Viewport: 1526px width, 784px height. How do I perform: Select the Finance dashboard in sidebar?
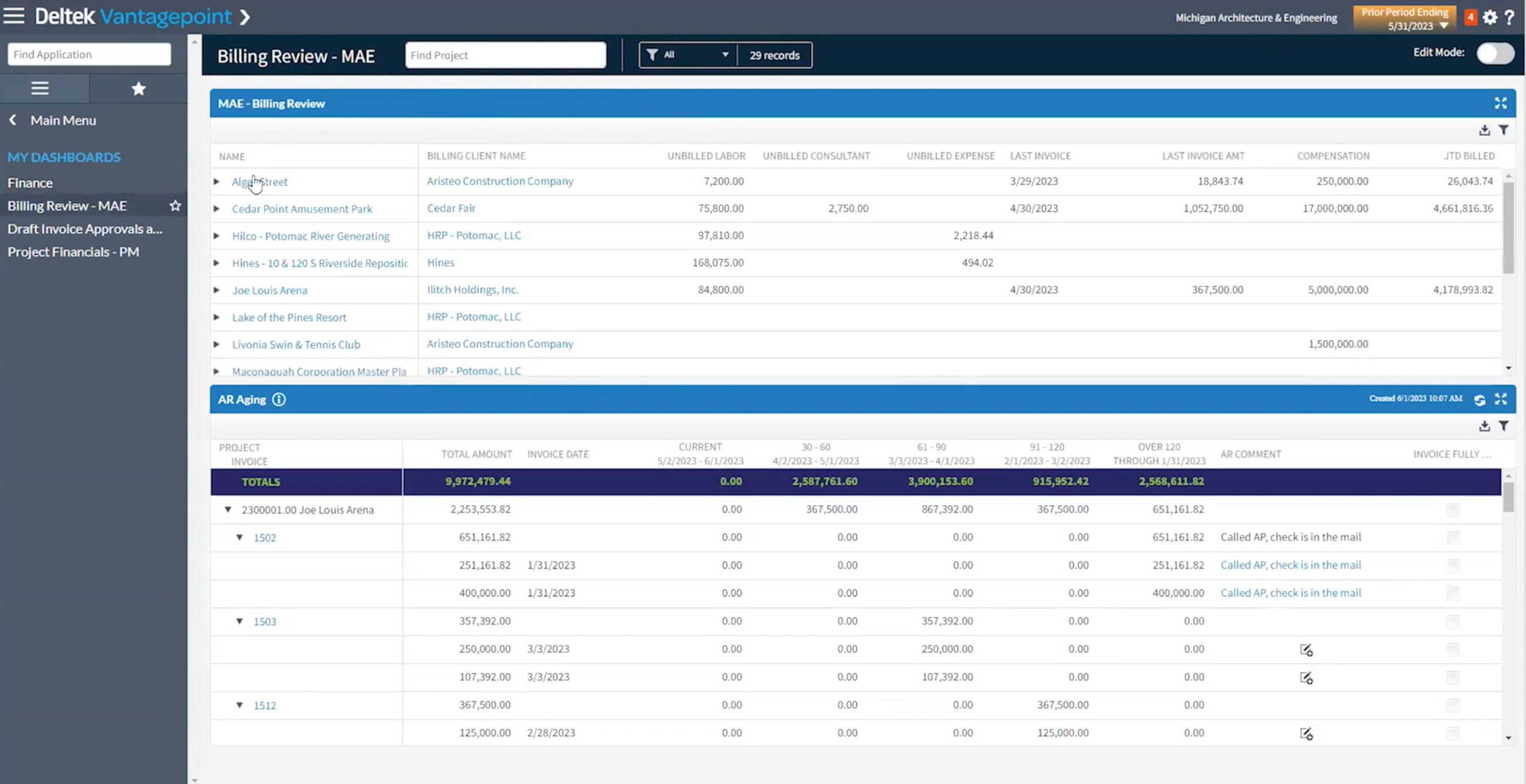30,183
